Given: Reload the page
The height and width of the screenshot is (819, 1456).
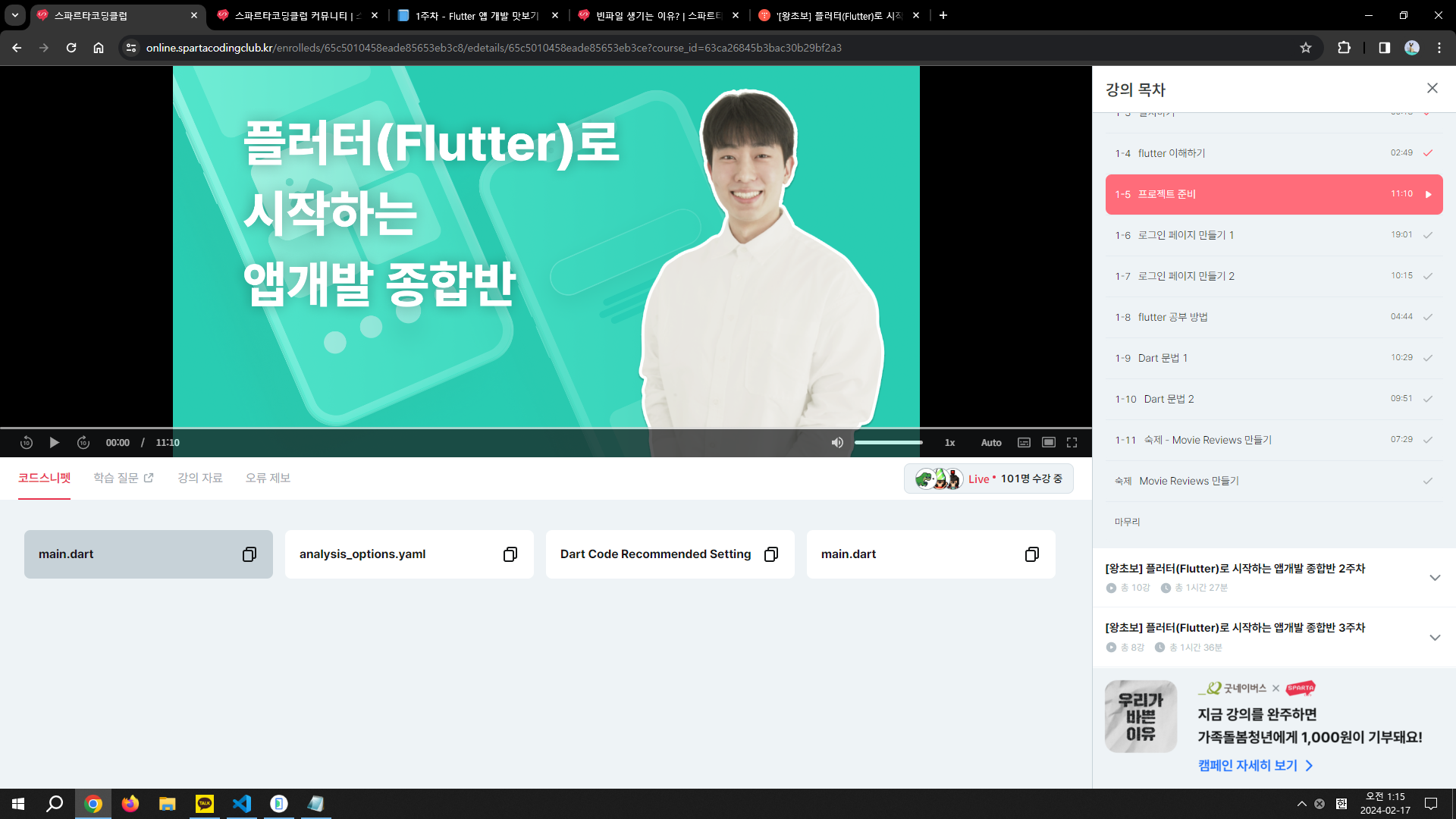Looking at the screenshot, I should point(71,48).
